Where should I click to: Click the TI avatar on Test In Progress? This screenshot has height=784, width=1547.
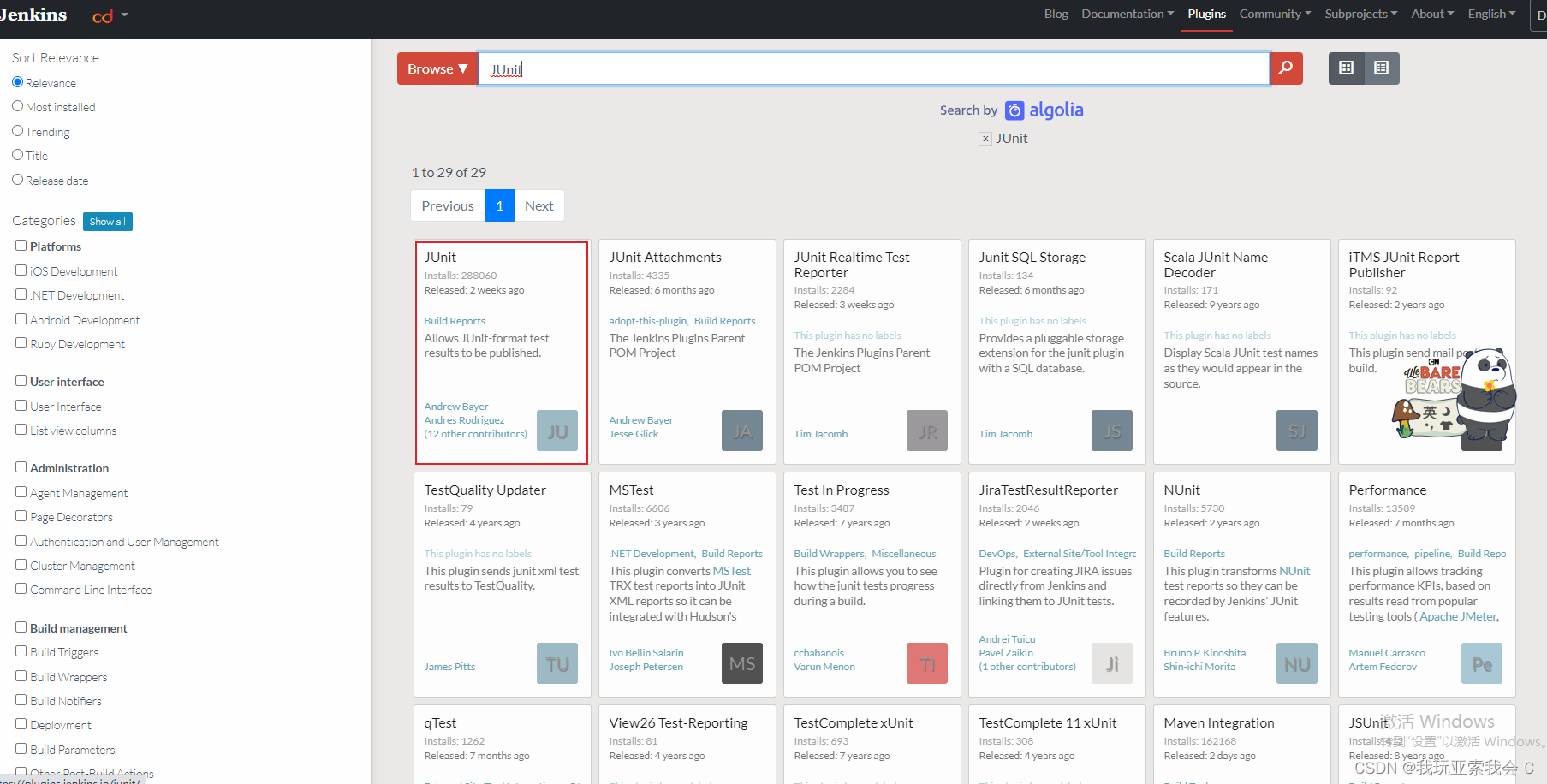click(927, 663)
